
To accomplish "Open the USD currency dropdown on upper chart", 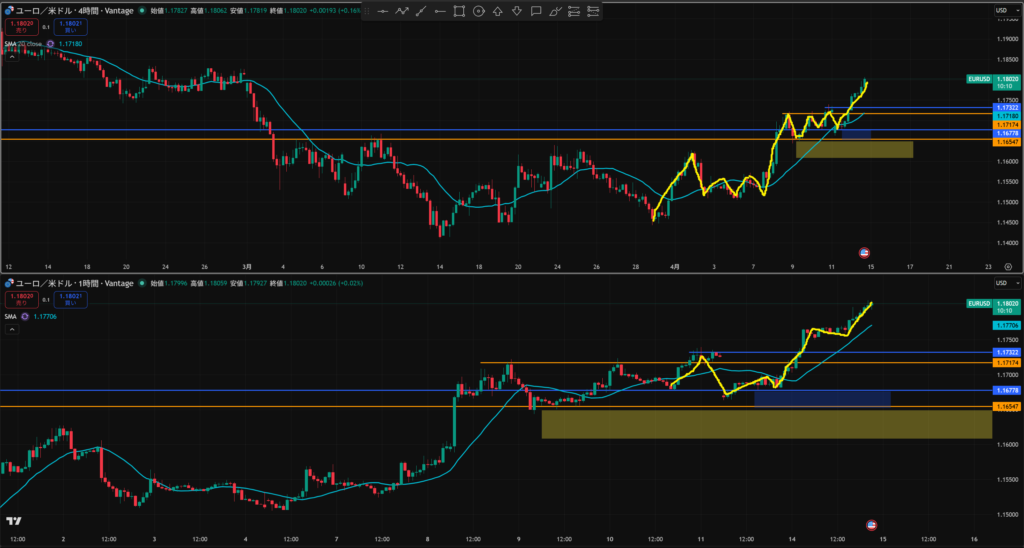I will [1000, 10].
